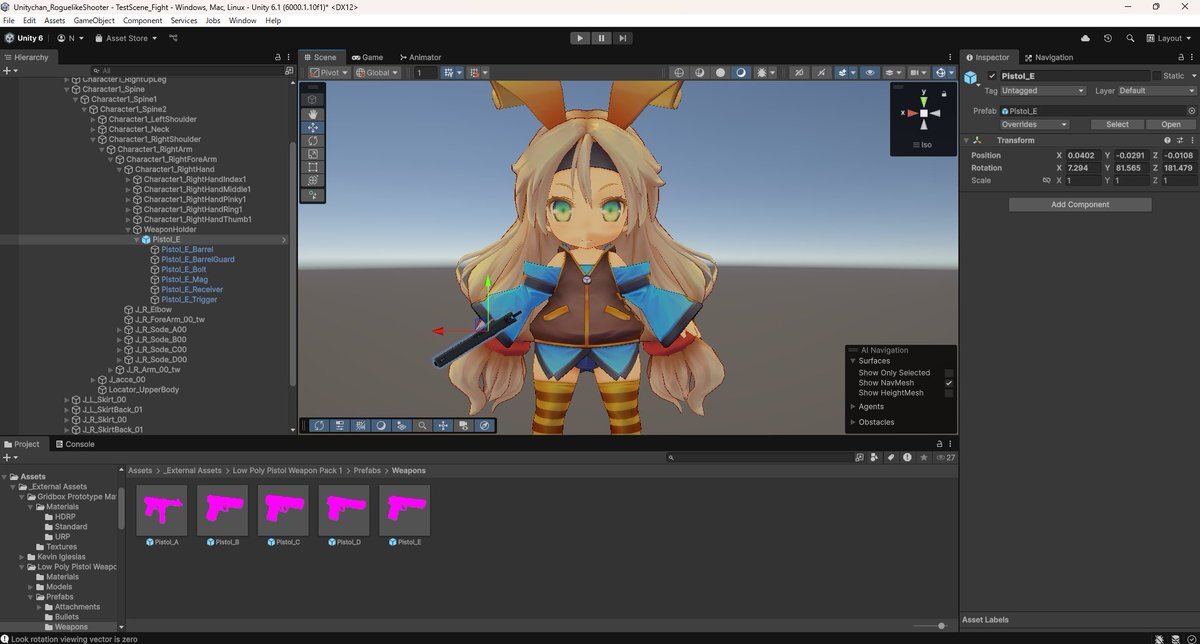Click the version control icon next to Asset Store
The width and height of the screenshot is (1200, 644).
pos(173,38)
